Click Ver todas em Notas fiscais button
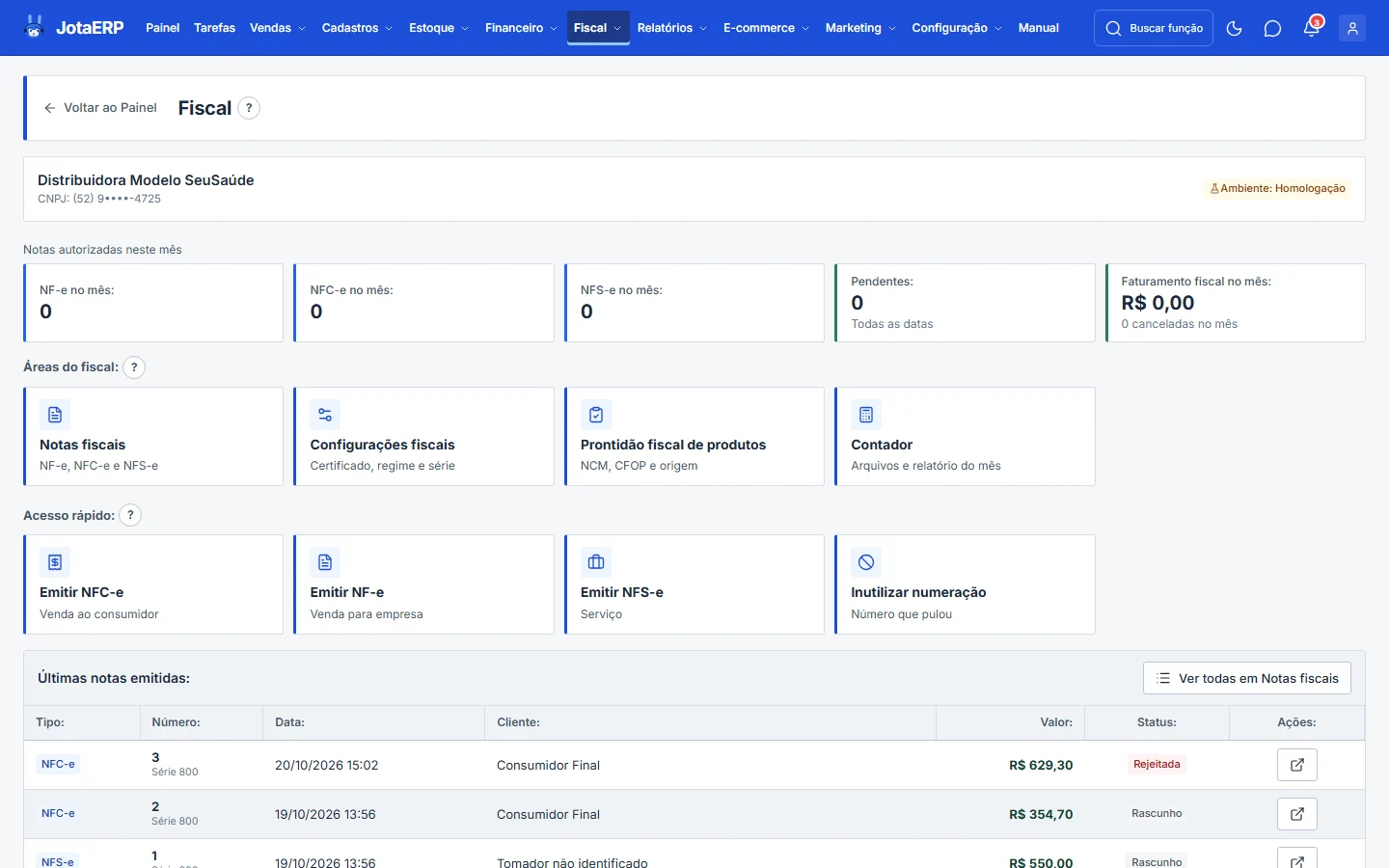 coord(1247,678)
